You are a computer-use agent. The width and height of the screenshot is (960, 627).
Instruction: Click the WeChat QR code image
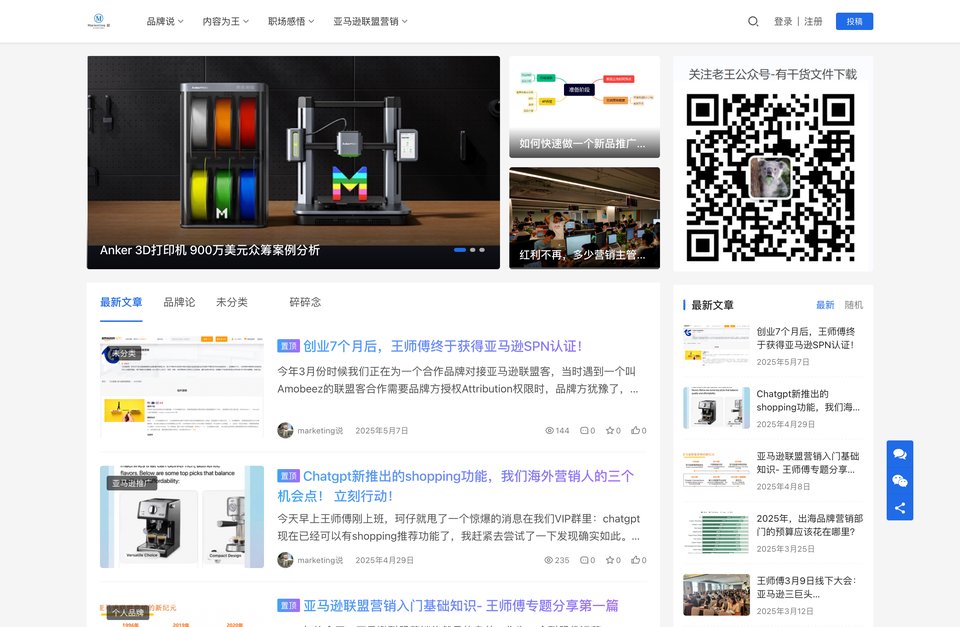point(770,178)
